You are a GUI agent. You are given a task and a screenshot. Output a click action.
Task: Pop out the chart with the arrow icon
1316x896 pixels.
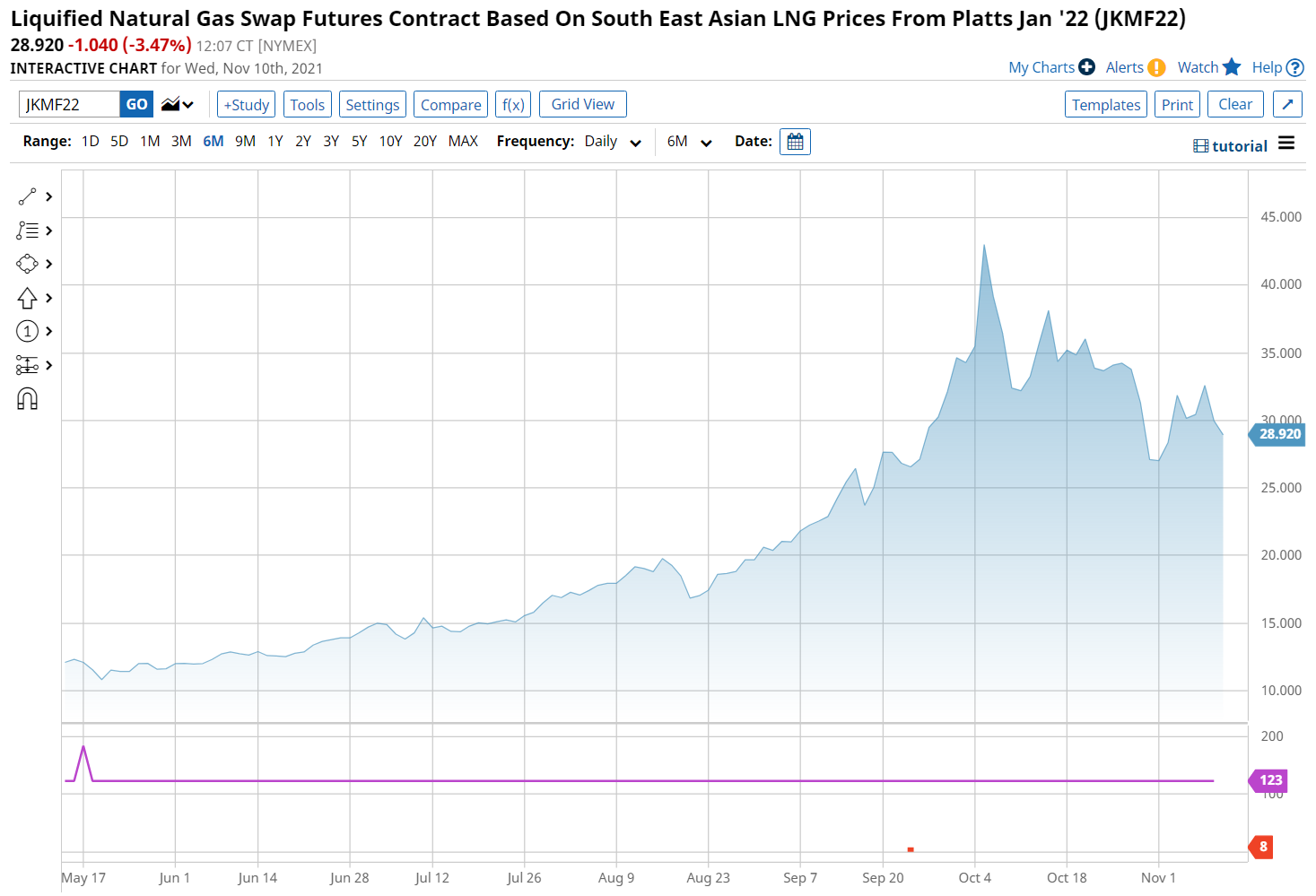1287,105
